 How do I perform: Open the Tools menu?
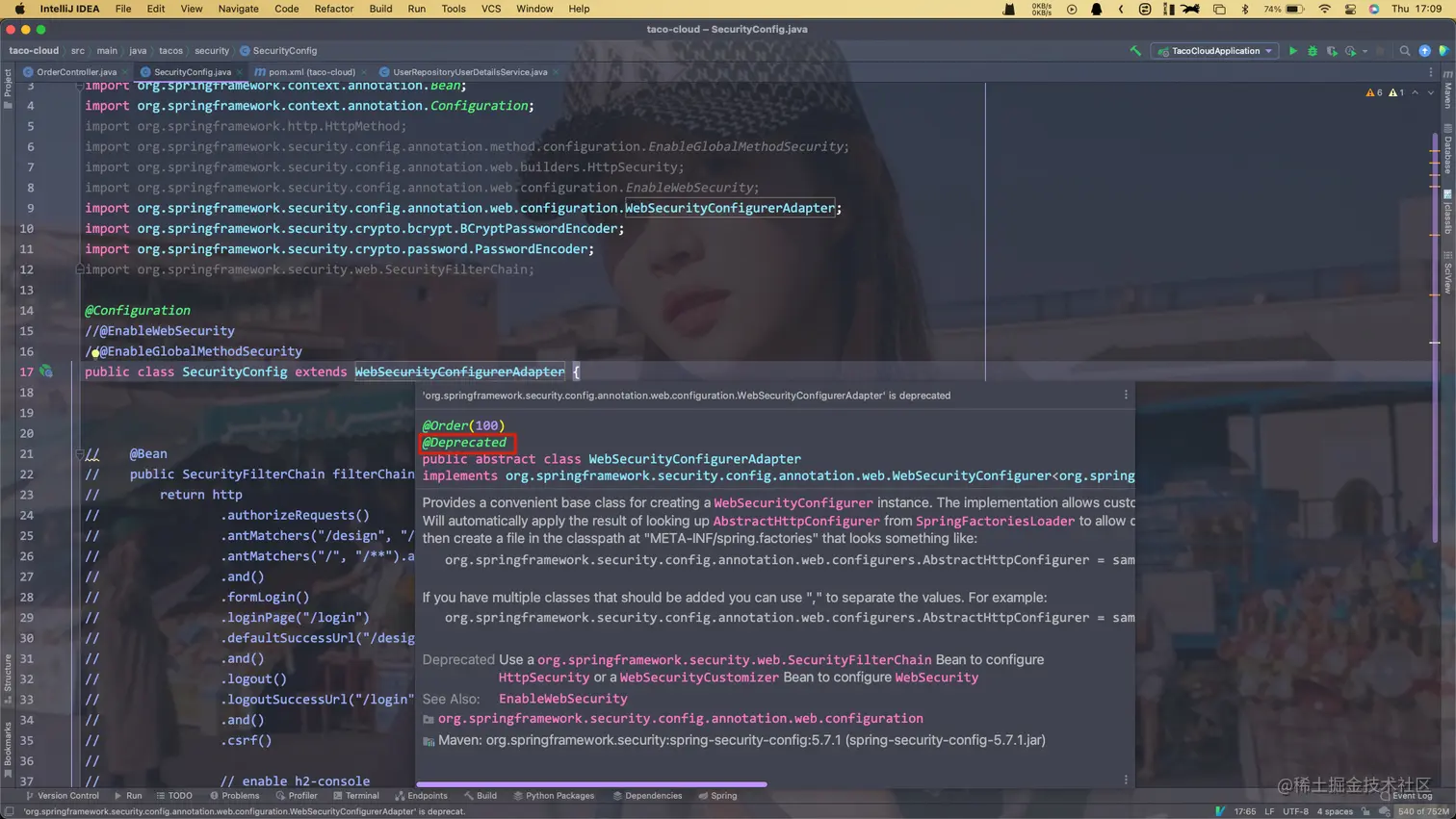pos(454,9)
